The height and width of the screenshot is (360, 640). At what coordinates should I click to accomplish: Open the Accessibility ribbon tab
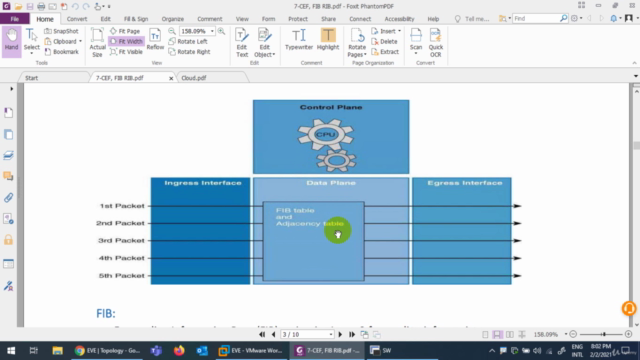pos(399,19)
